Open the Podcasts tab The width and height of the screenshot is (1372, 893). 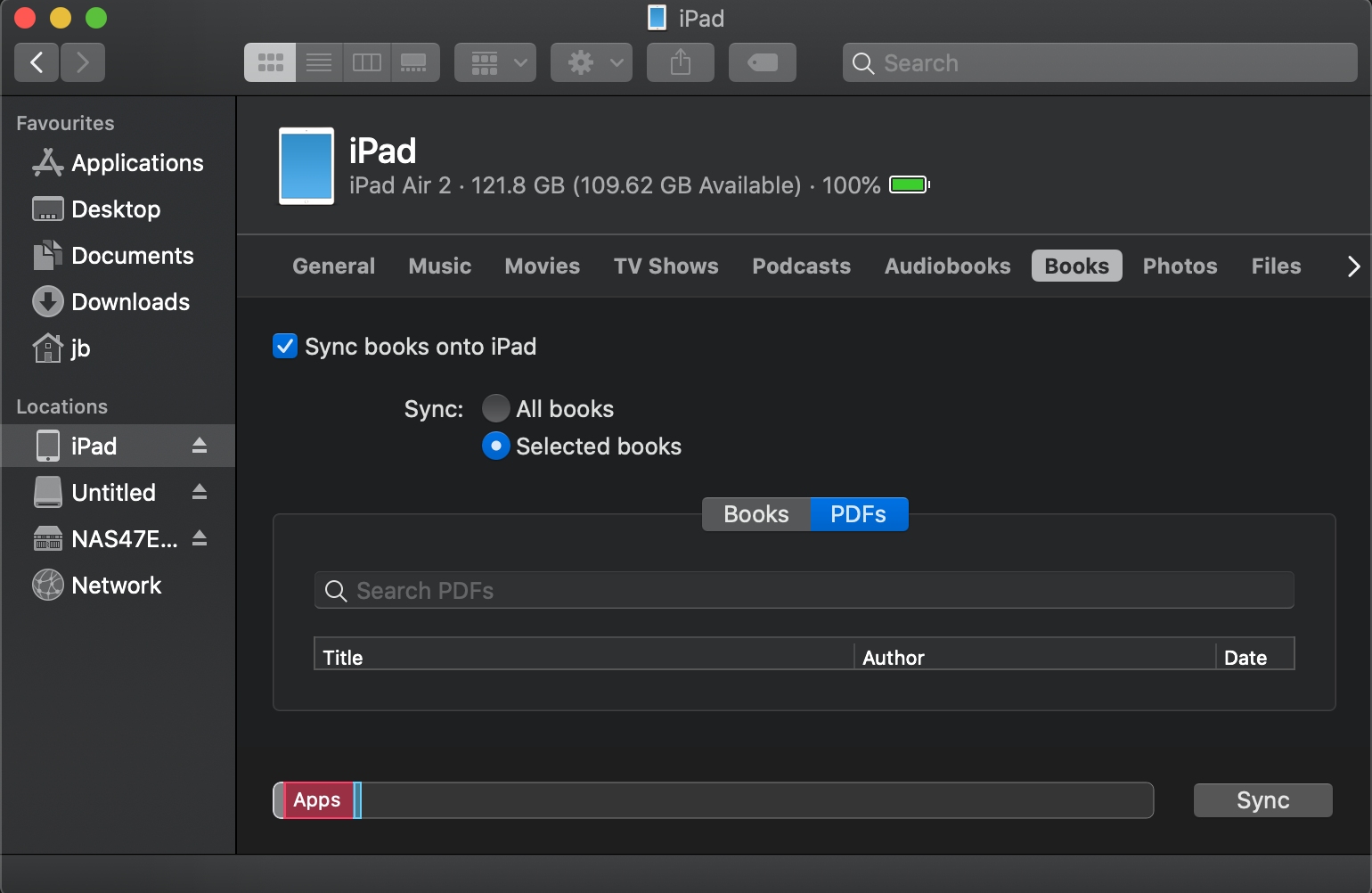click(802, 266)
